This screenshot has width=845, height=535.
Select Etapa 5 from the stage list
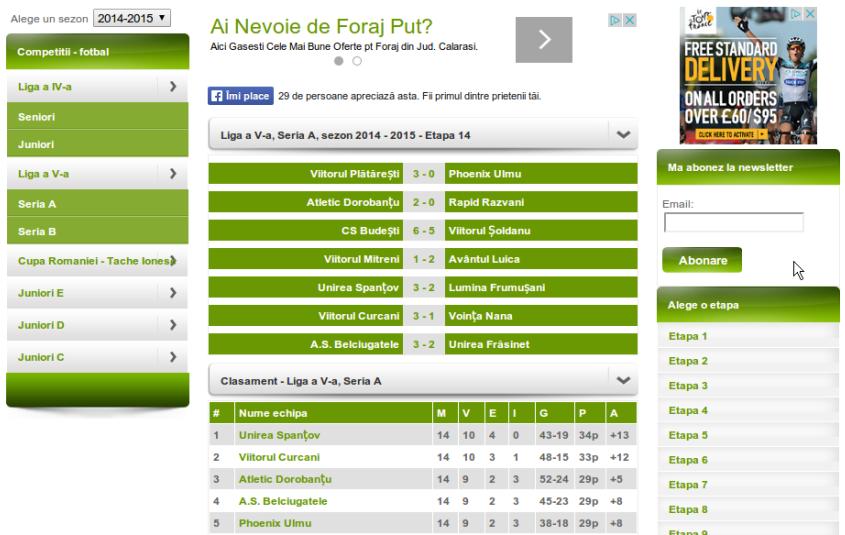[x=688, y=435]
